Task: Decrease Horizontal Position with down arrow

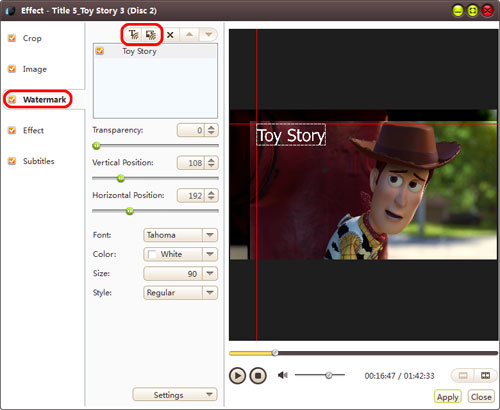Action: tap(211, 198)
